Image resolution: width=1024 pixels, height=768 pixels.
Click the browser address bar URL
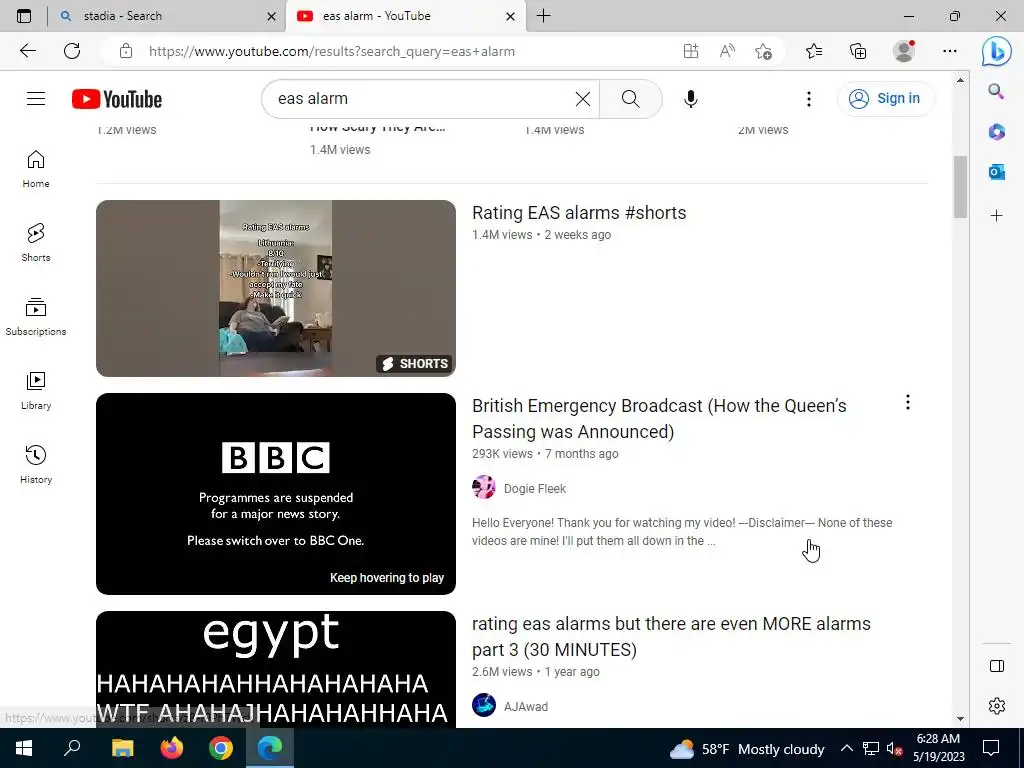click(x=332, y=51)
